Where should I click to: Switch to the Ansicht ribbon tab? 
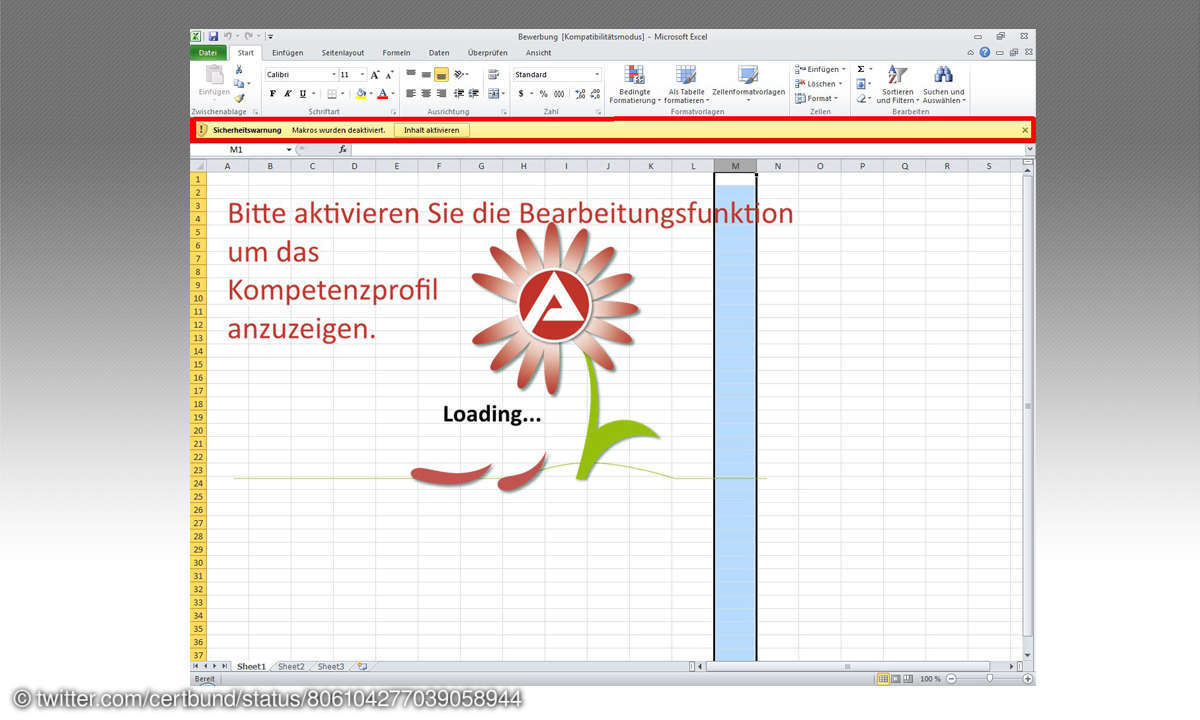(539, 52)
